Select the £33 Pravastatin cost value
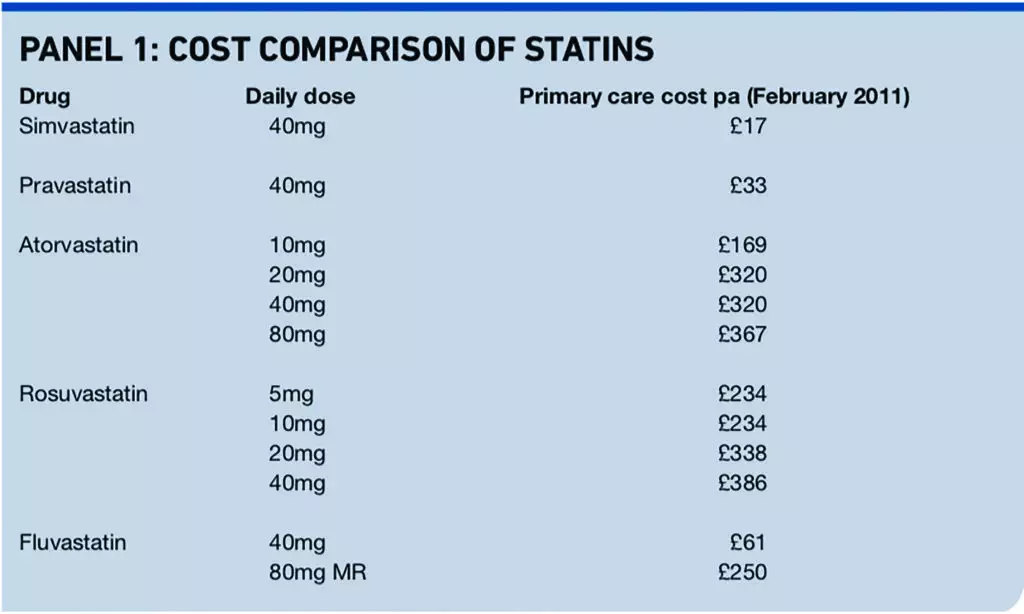Image resolution: width=1024 pixels, height=614 pixels. coord(748,186)
